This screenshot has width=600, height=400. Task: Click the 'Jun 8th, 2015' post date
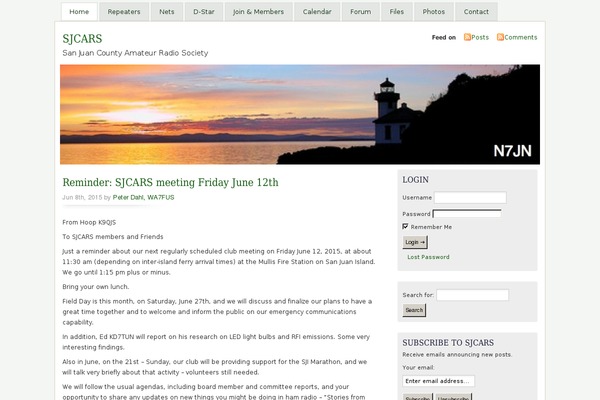[82, 198]
